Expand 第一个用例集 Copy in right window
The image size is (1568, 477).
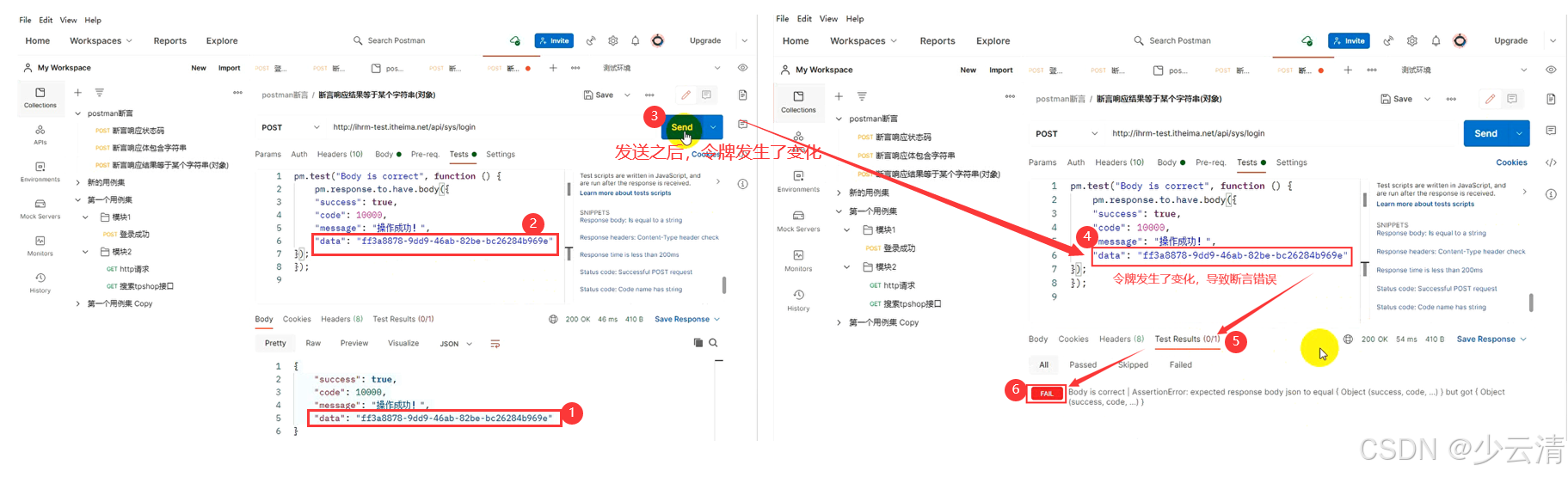(839, 322)
